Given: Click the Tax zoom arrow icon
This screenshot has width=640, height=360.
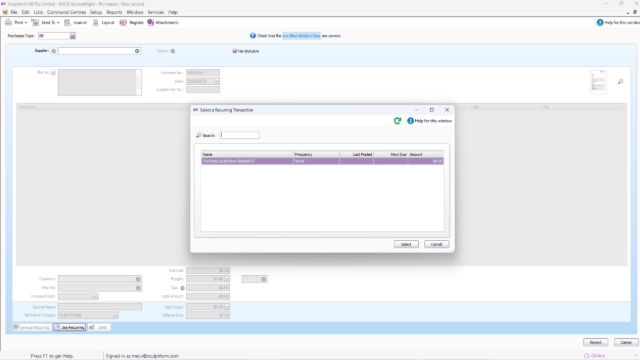Looking at the screenshot, I should coord(182,288).
